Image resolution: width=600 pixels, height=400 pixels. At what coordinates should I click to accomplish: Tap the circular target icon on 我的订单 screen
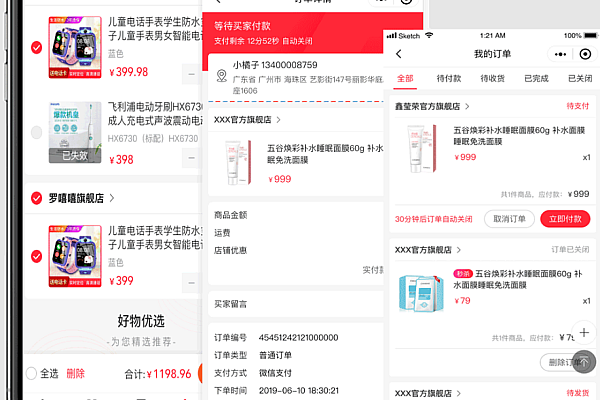click(585, 54)
